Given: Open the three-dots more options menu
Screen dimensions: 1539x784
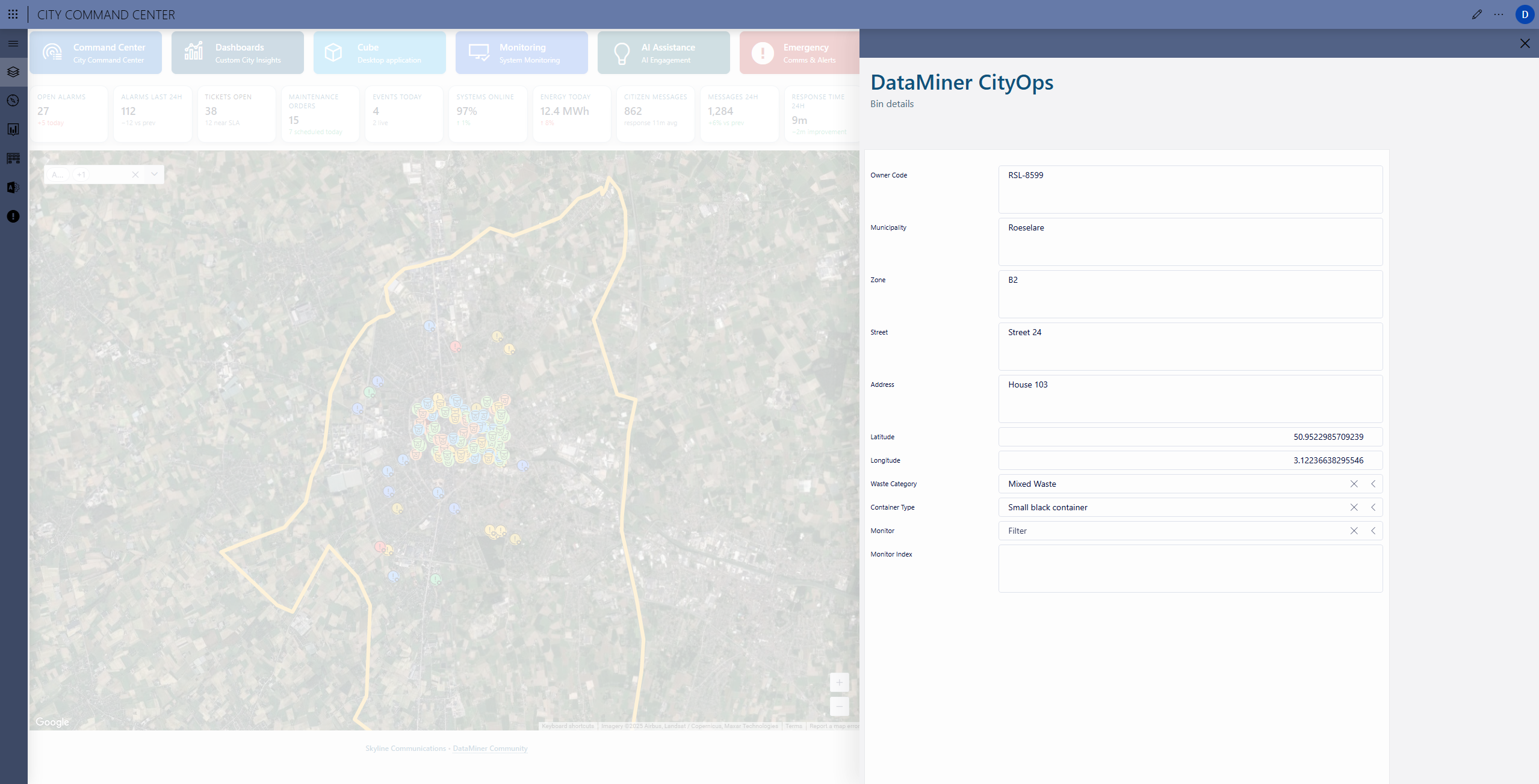Looking at the screenshot, I should pyautogui.click(x=1499, y=14).
